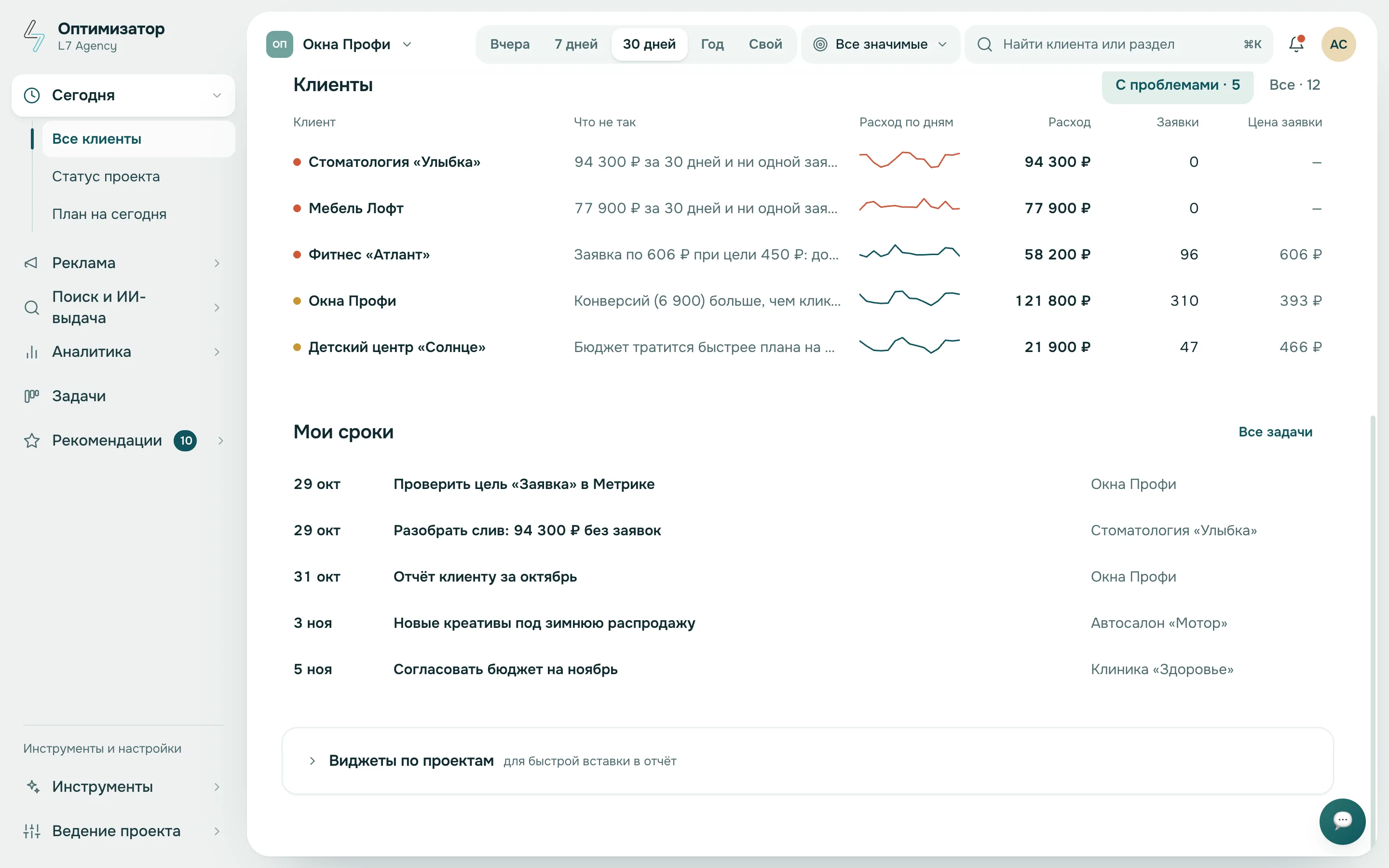The width and height of the screenshot is (1389, 868).
Task: Open notifications via the bell icon
Action: click(1296, 43)
